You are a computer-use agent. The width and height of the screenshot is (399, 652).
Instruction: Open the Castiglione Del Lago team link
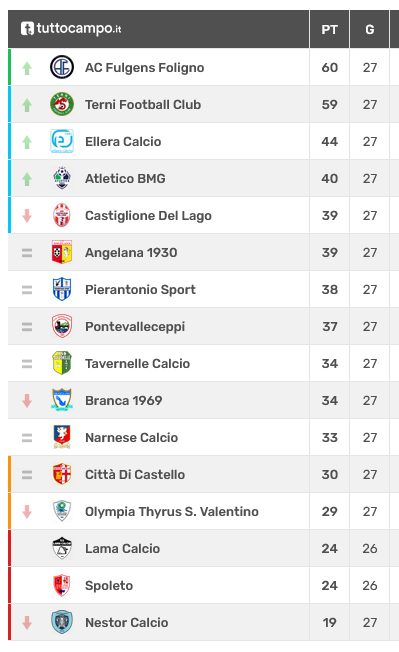pyautogui.click(x=148, y=216)
